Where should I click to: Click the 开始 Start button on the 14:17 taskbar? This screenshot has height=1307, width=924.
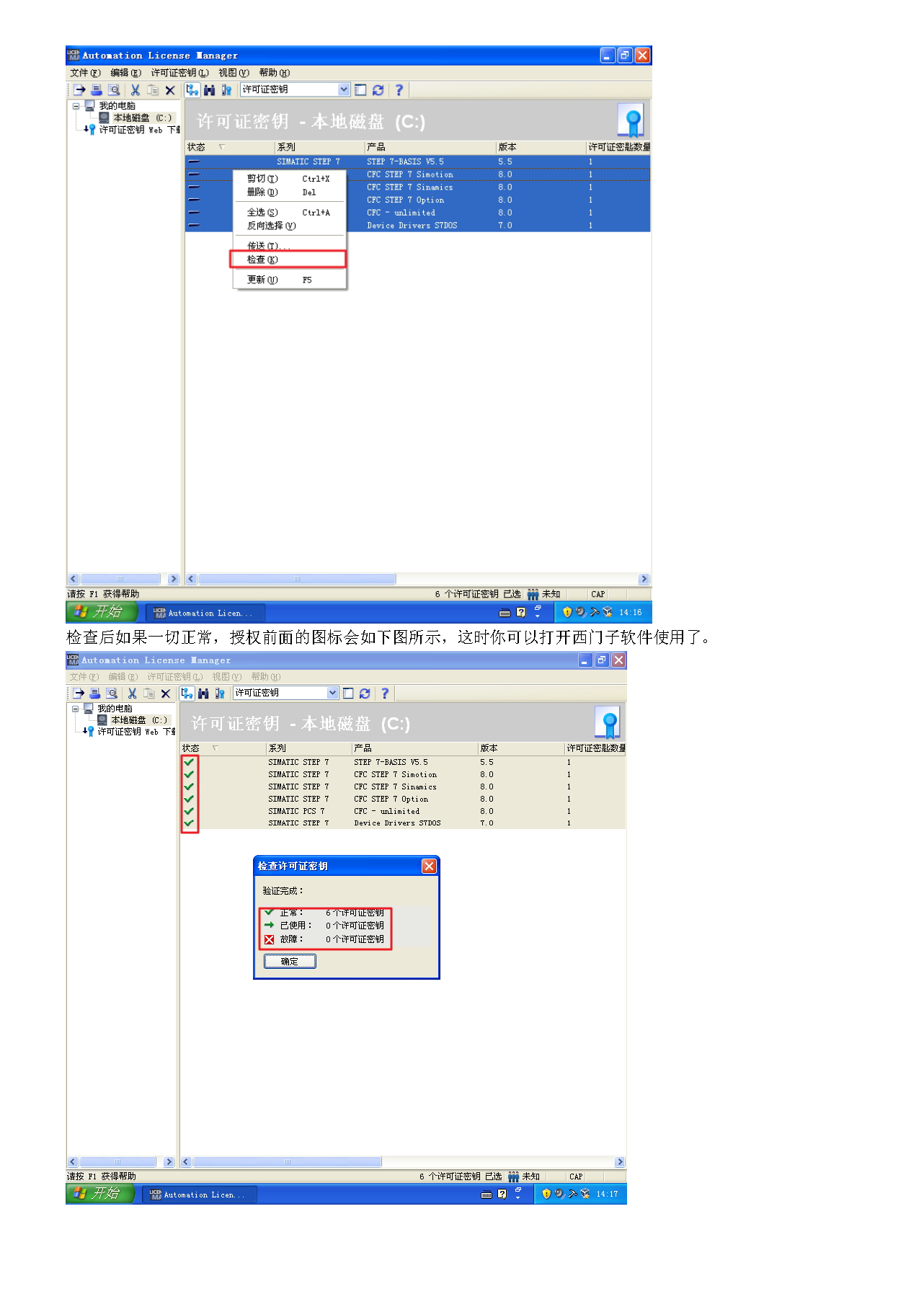(100, 1194)
